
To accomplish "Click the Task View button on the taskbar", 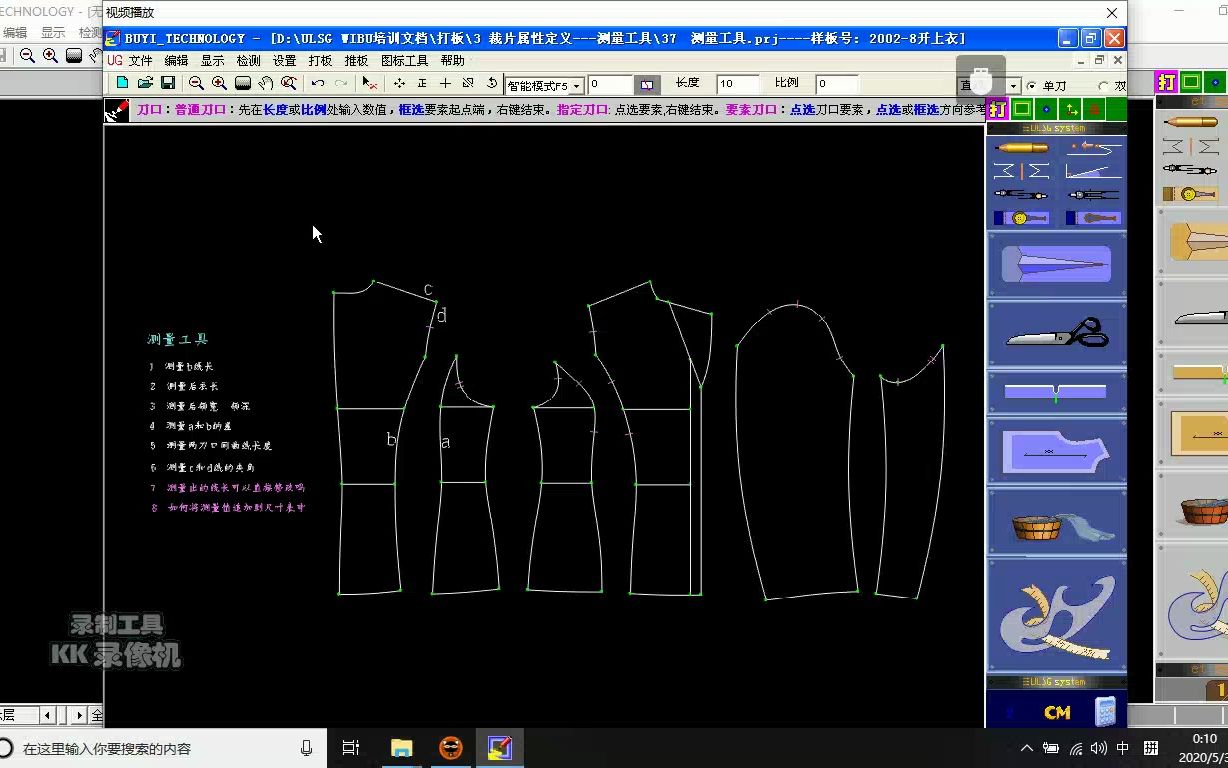I will click(x=350, y=747).
